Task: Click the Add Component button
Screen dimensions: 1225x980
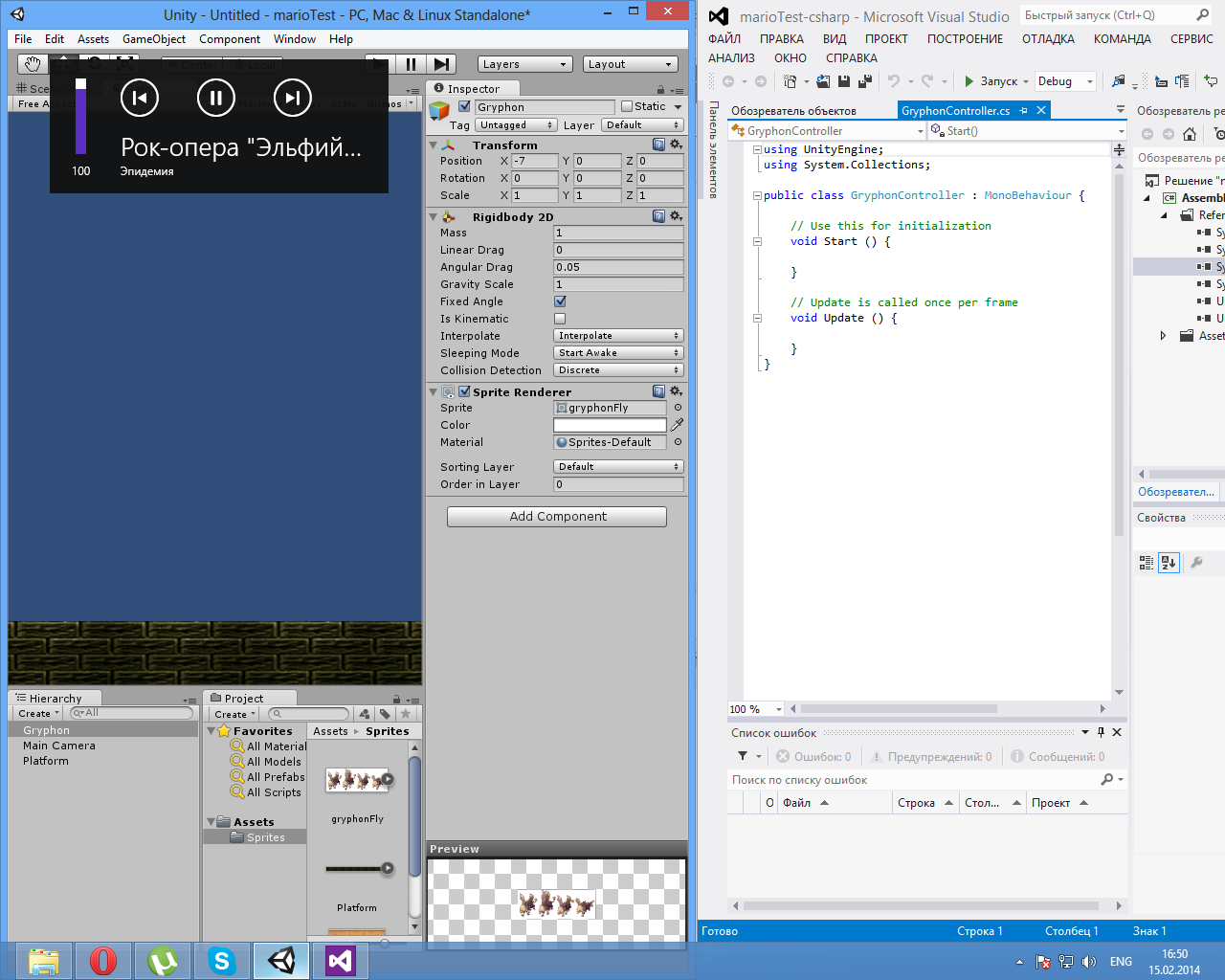Action: coord(557,517)
